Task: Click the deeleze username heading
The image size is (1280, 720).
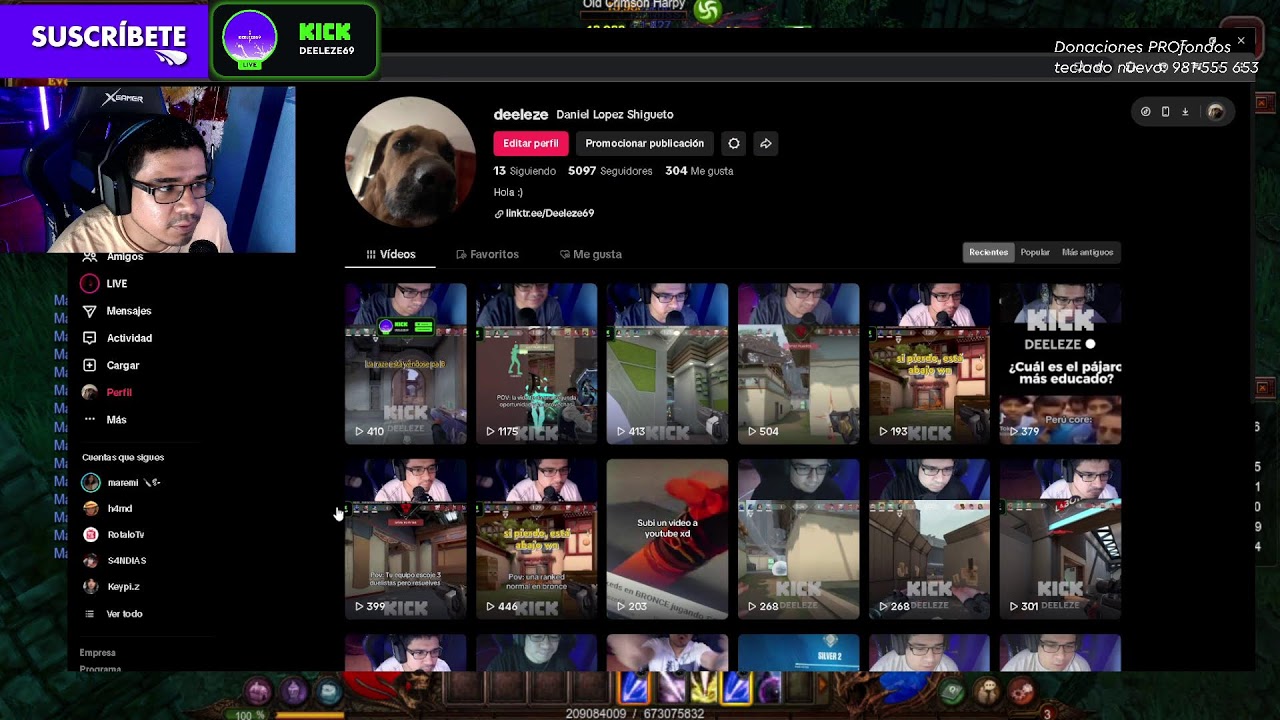Action: coord(521,114)
